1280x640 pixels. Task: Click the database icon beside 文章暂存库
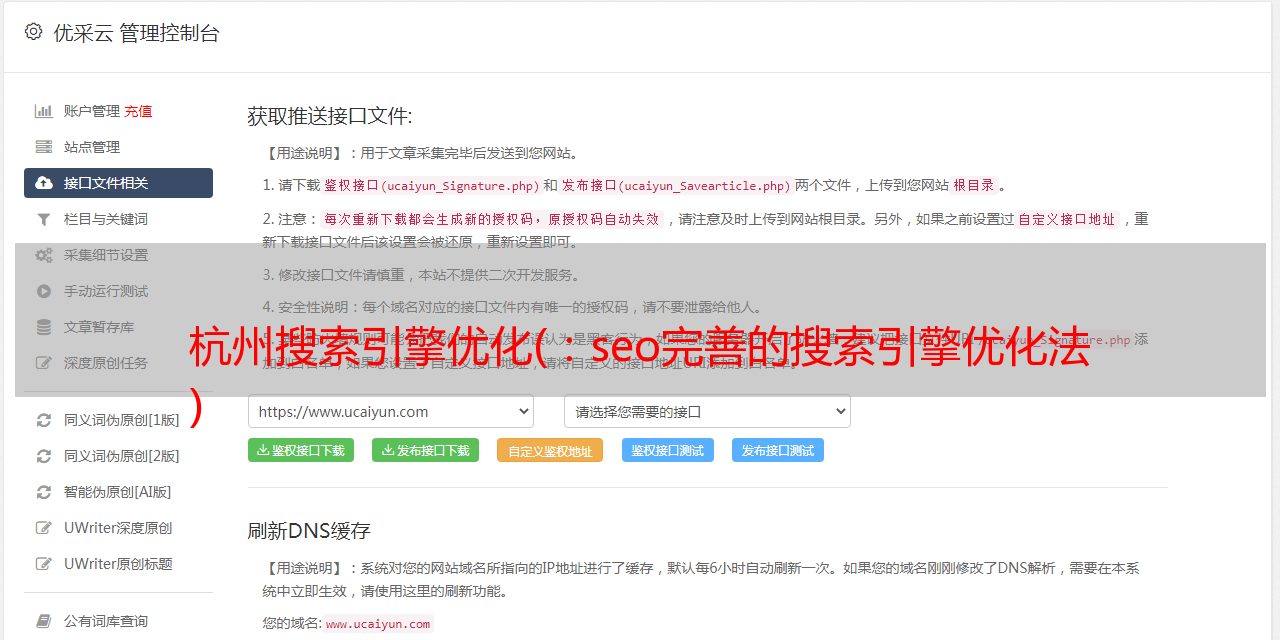click(44, 327)
